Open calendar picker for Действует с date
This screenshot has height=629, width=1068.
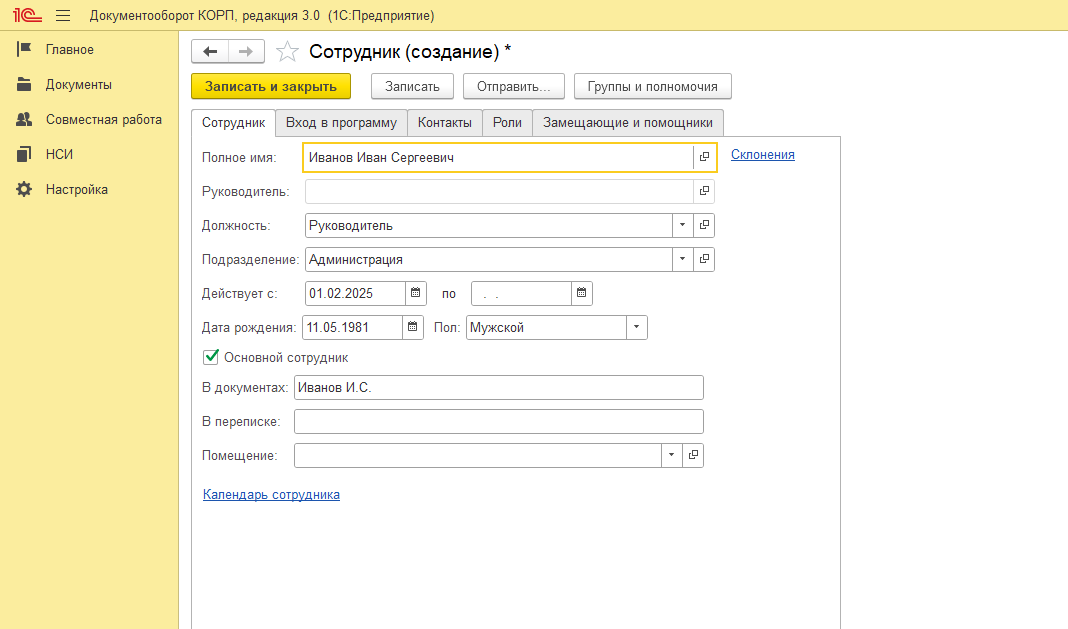pyautogui.click(x=415, y=293)
